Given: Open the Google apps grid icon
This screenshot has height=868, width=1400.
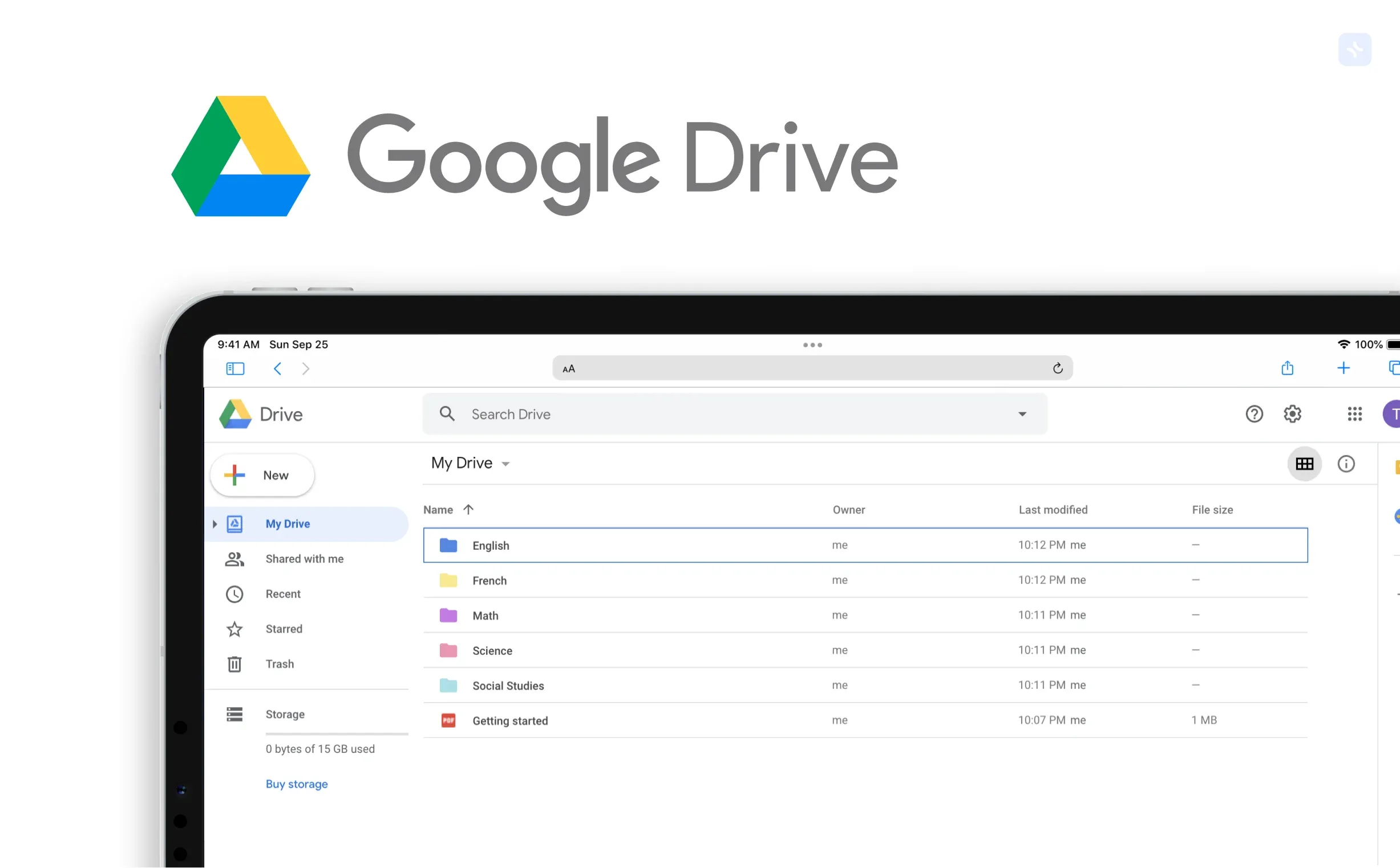Looking at the screenshot, I should (x=1354, y=413).
